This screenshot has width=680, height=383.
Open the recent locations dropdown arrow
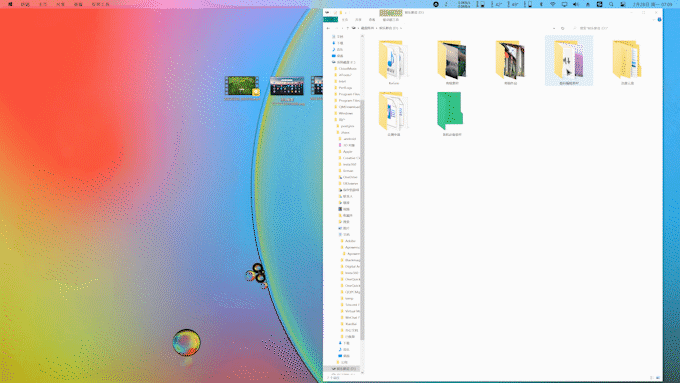point(342,28)
